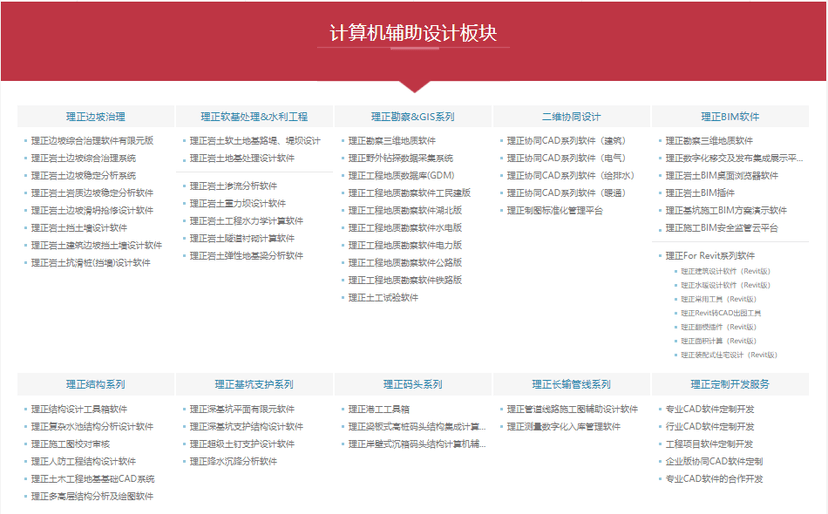Click 理正多高层结构分析及绘图软件 link
This screenshot has width=828, height=514.
pos(92,496)
